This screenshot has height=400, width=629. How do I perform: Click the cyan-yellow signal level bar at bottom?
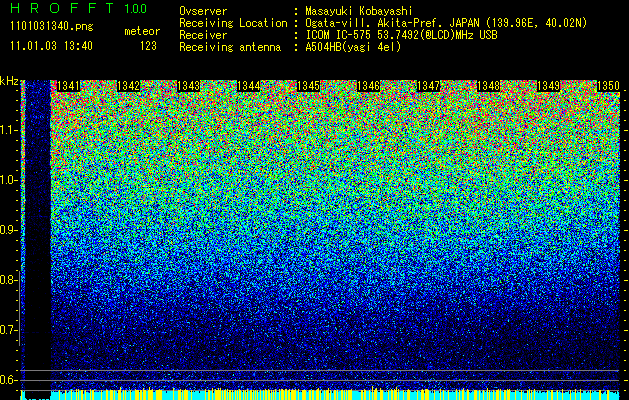(321, 395)
